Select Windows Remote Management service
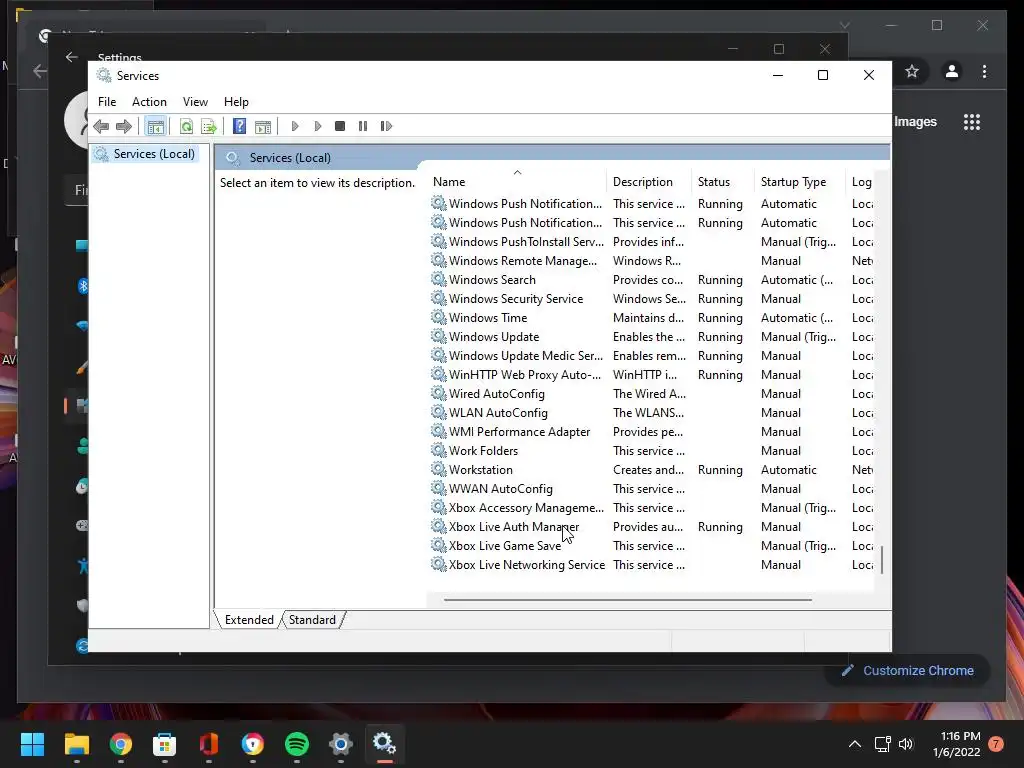 click(651, 261)
